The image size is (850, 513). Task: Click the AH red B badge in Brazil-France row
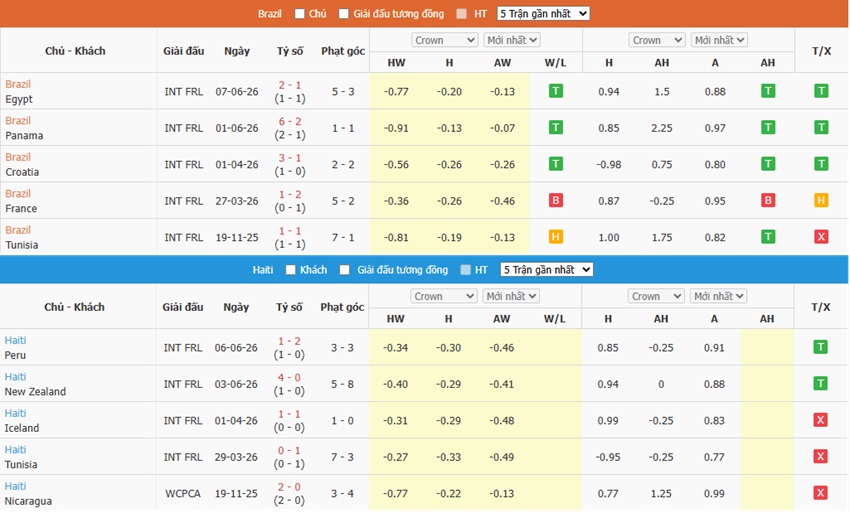pos(768,201)
